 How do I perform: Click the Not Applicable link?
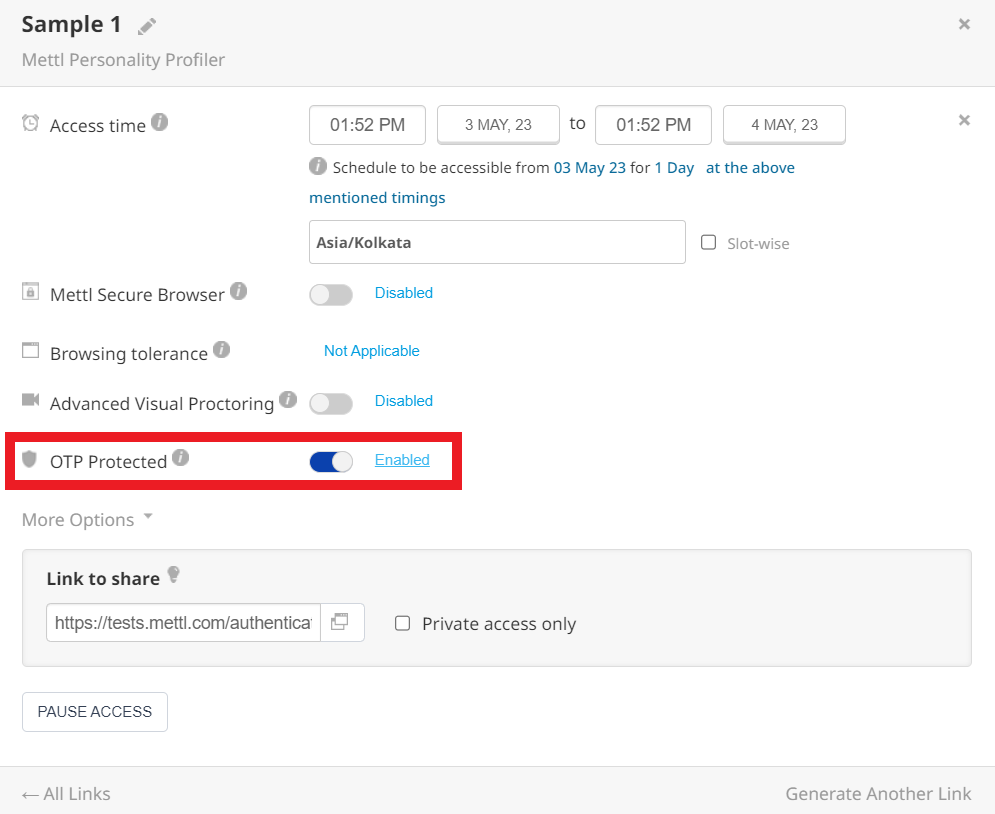[x=372, y=351]
